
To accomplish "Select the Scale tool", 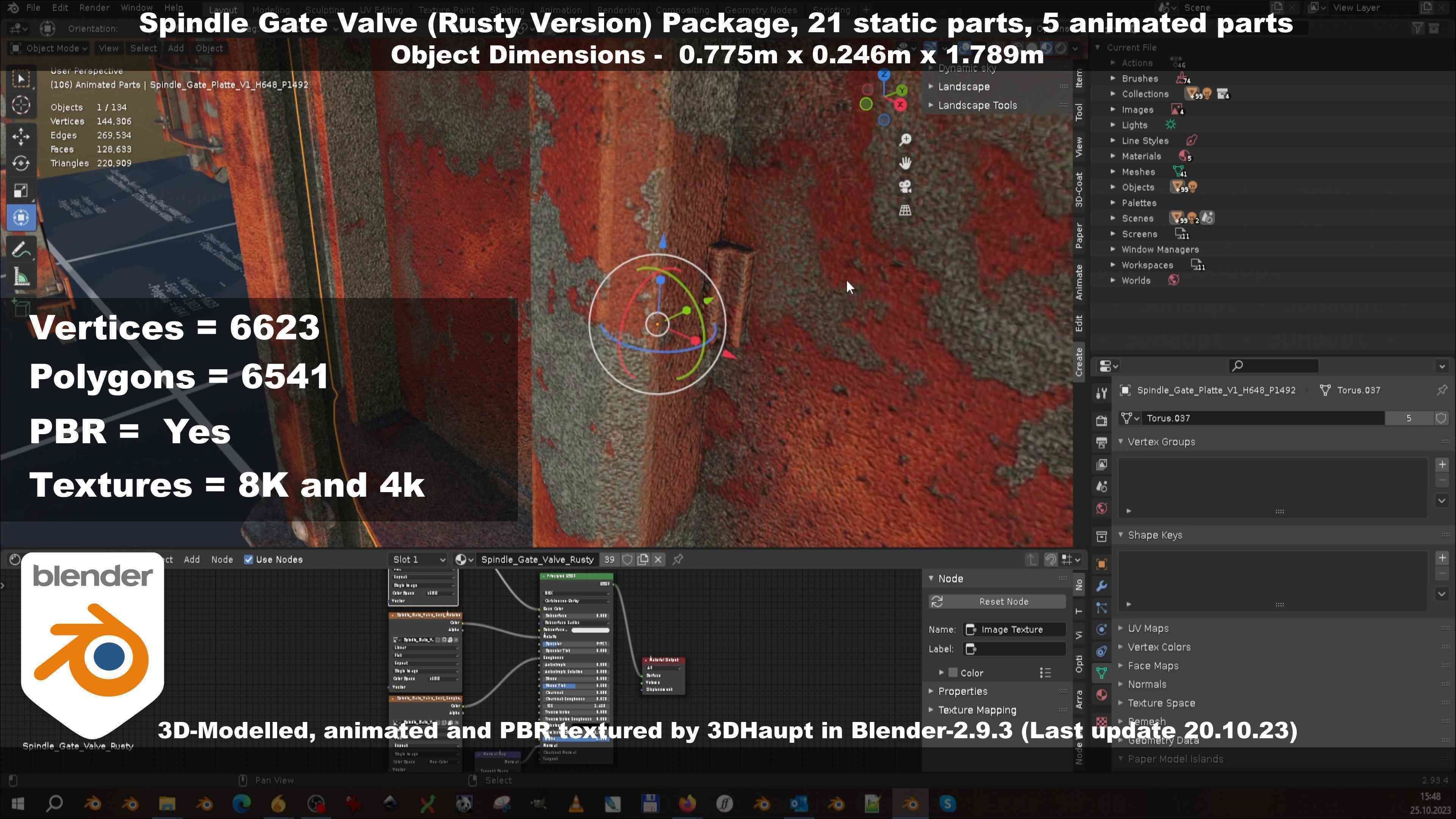I will [21, 190].
